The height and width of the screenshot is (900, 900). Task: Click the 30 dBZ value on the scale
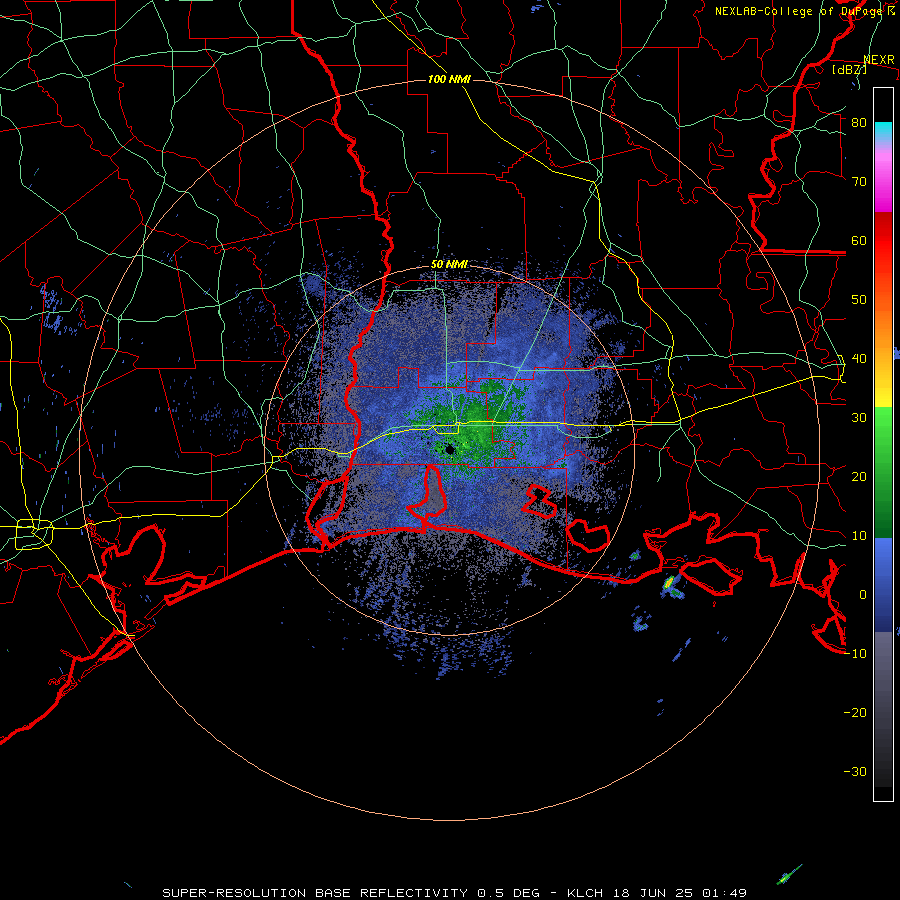click(859, 418)
